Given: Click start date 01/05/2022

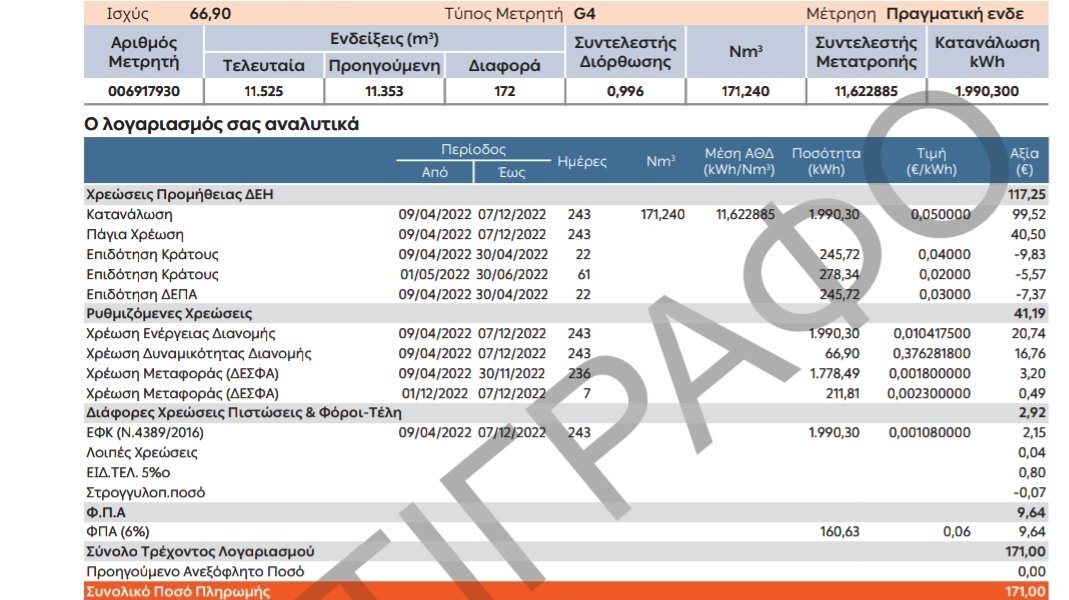Looking at the screenshot, I should click(435, 274).
